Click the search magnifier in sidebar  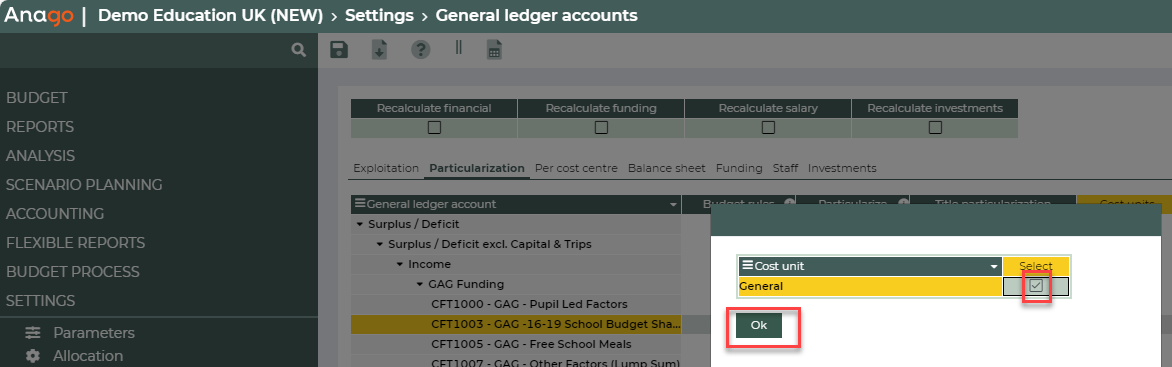[298, 50]
